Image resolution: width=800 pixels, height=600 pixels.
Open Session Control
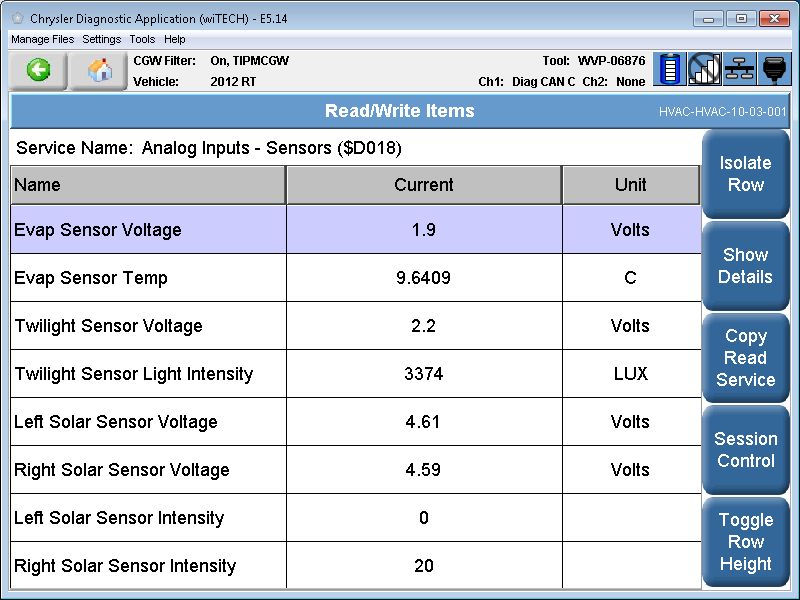pos(745,450)
